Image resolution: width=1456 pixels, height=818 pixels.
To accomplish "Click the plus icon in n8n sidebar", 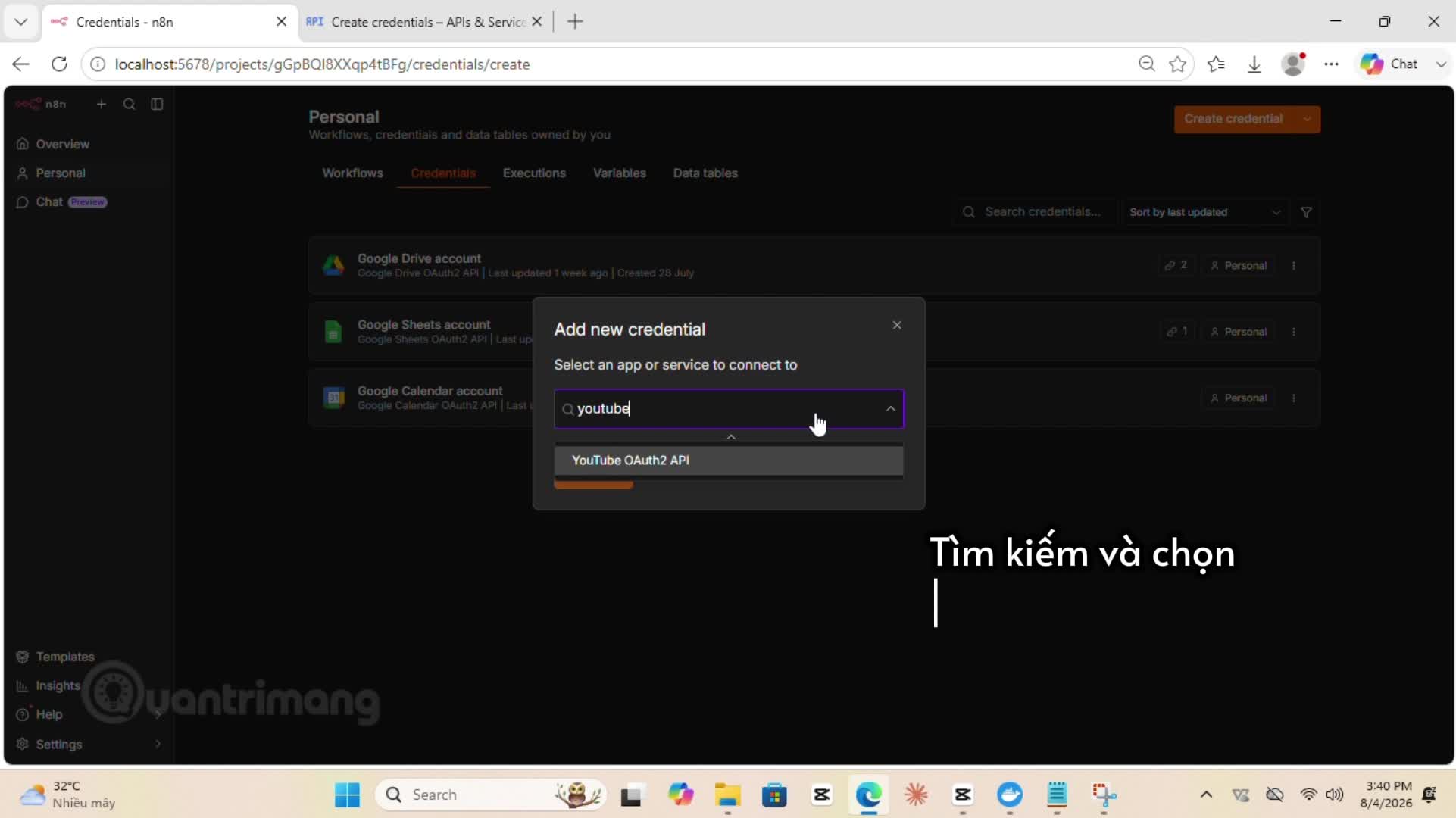I will (102, 104).
